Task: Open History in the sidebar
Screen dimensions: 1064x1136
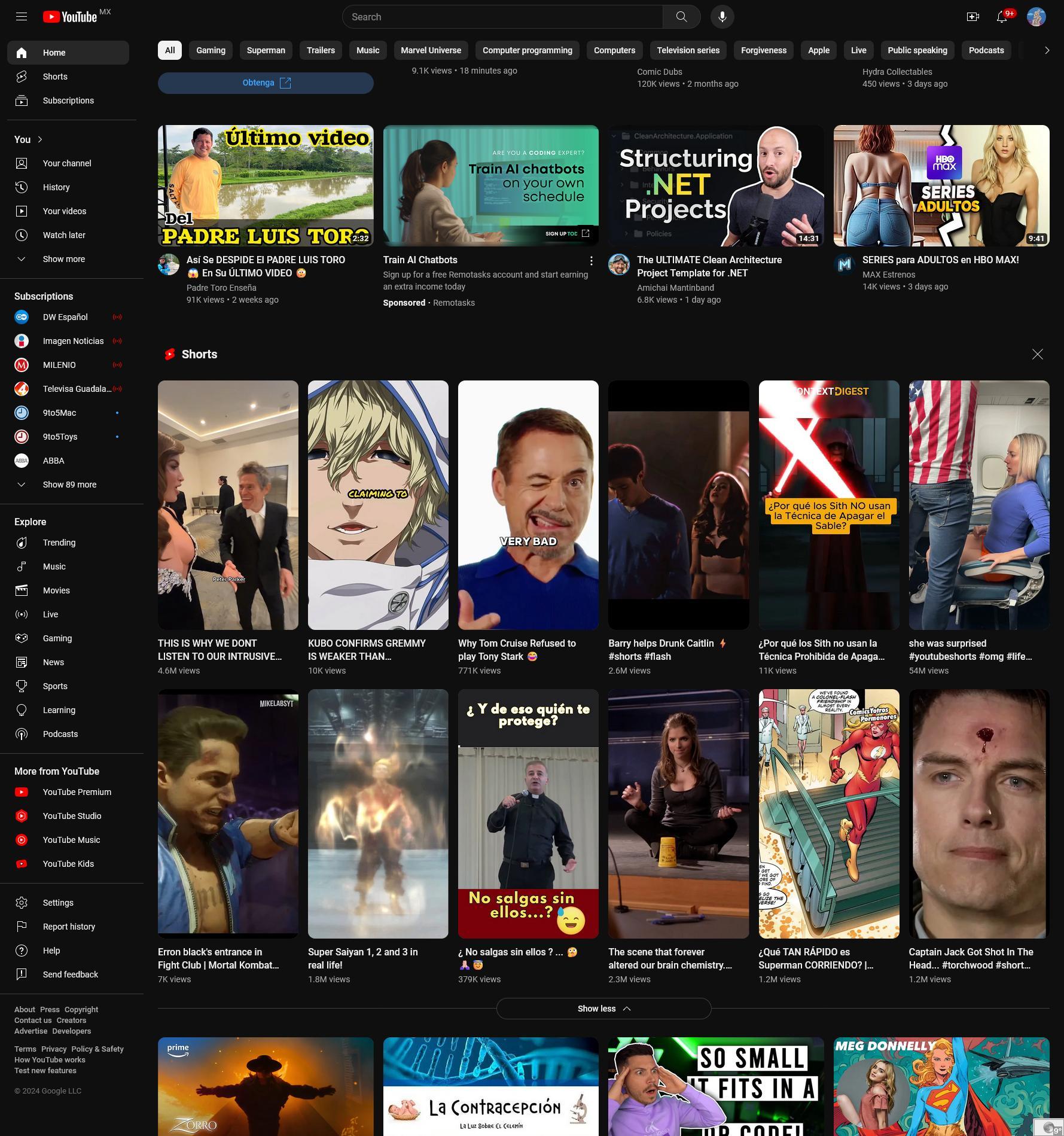Action: tap(68, 187)
